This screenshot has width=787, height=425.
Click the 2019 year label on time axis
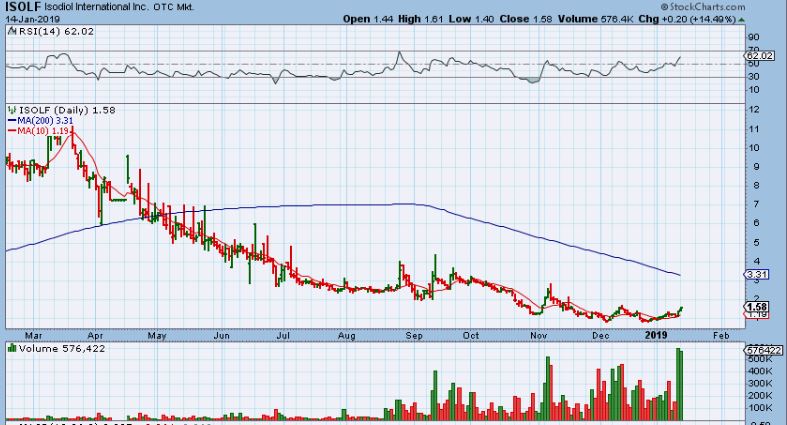pos(656,335)
